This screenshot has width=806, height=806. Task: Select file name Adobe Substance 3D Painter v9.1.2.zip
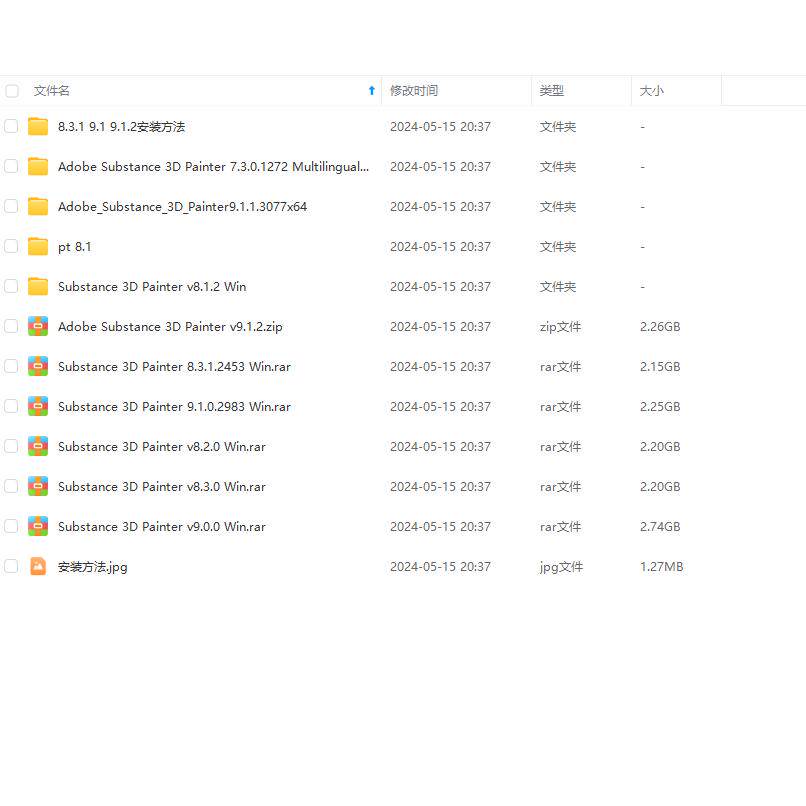click(170, 326)
